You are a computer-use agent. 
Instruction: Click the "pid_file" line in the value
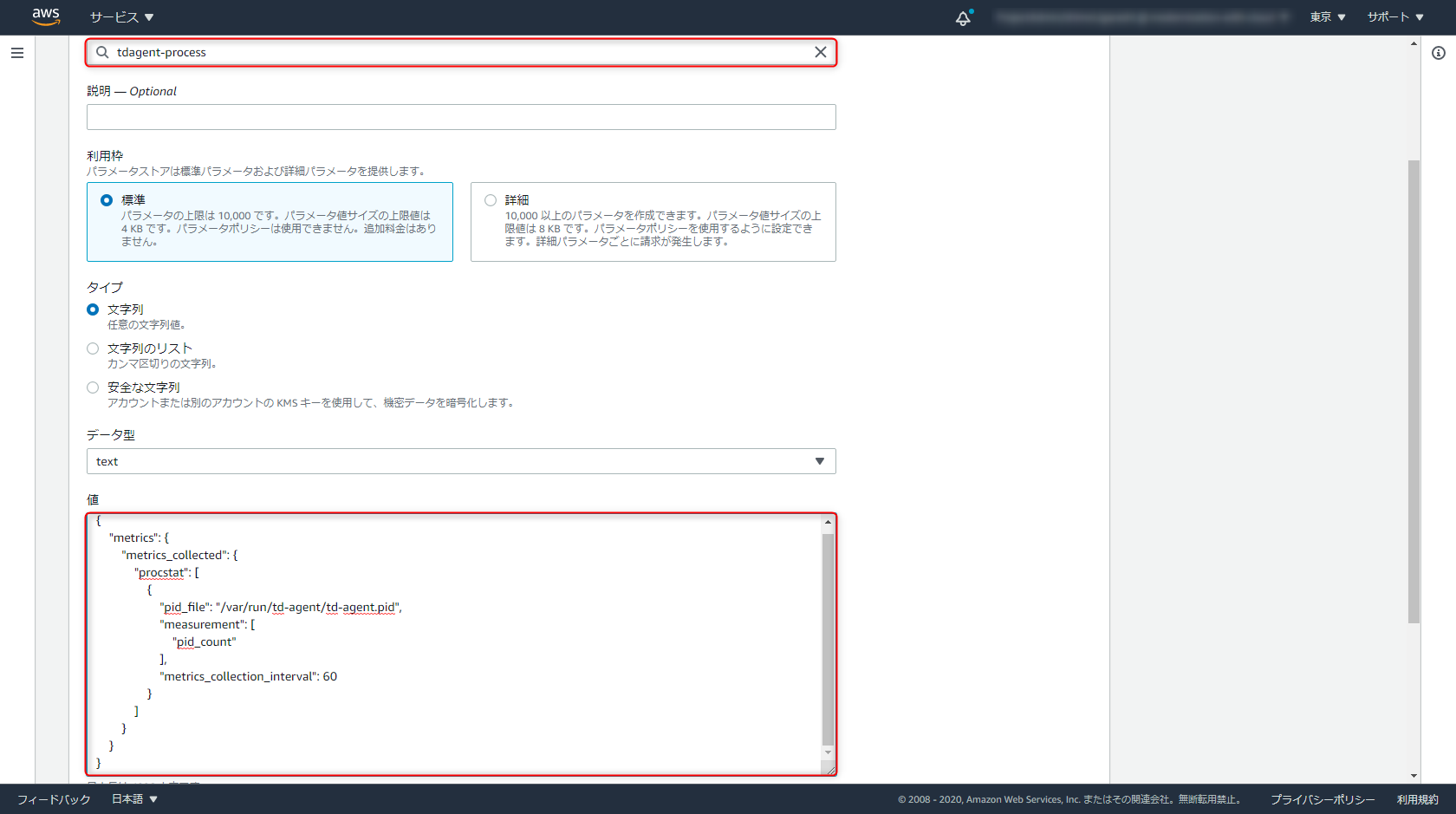281,607
